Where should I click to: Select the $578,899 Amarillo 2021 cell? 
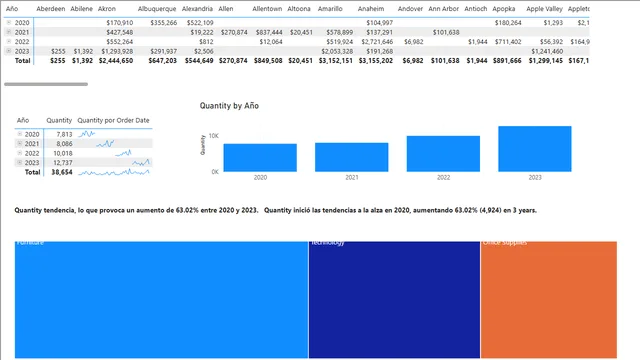tap(340, 32)
